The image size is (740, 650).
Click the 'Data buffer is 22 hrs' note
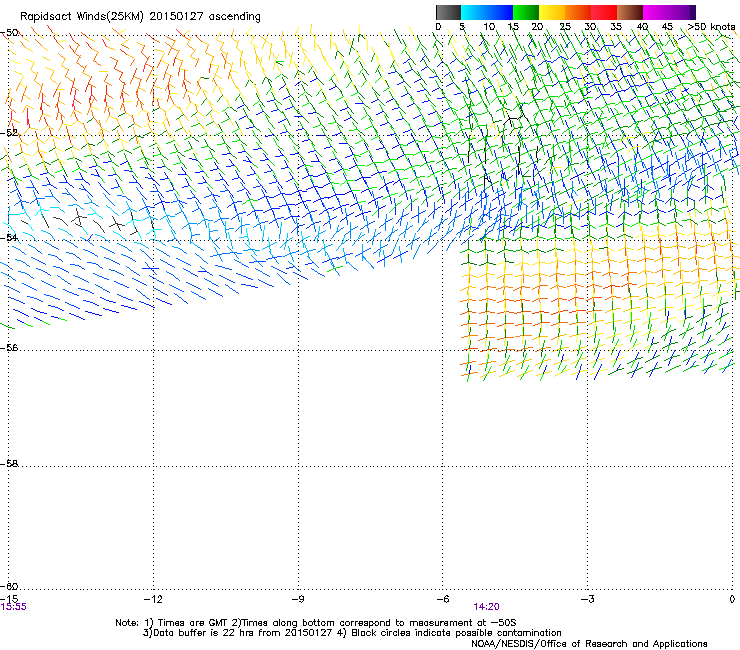pyautogui.click(x=352, y=633)
